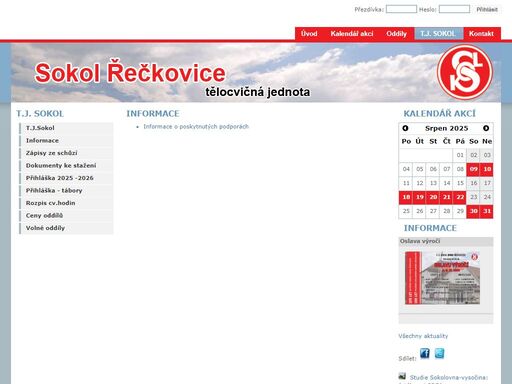
Task: Select calendar day 10
Action: pyautogui.click(x=487, y=169)
